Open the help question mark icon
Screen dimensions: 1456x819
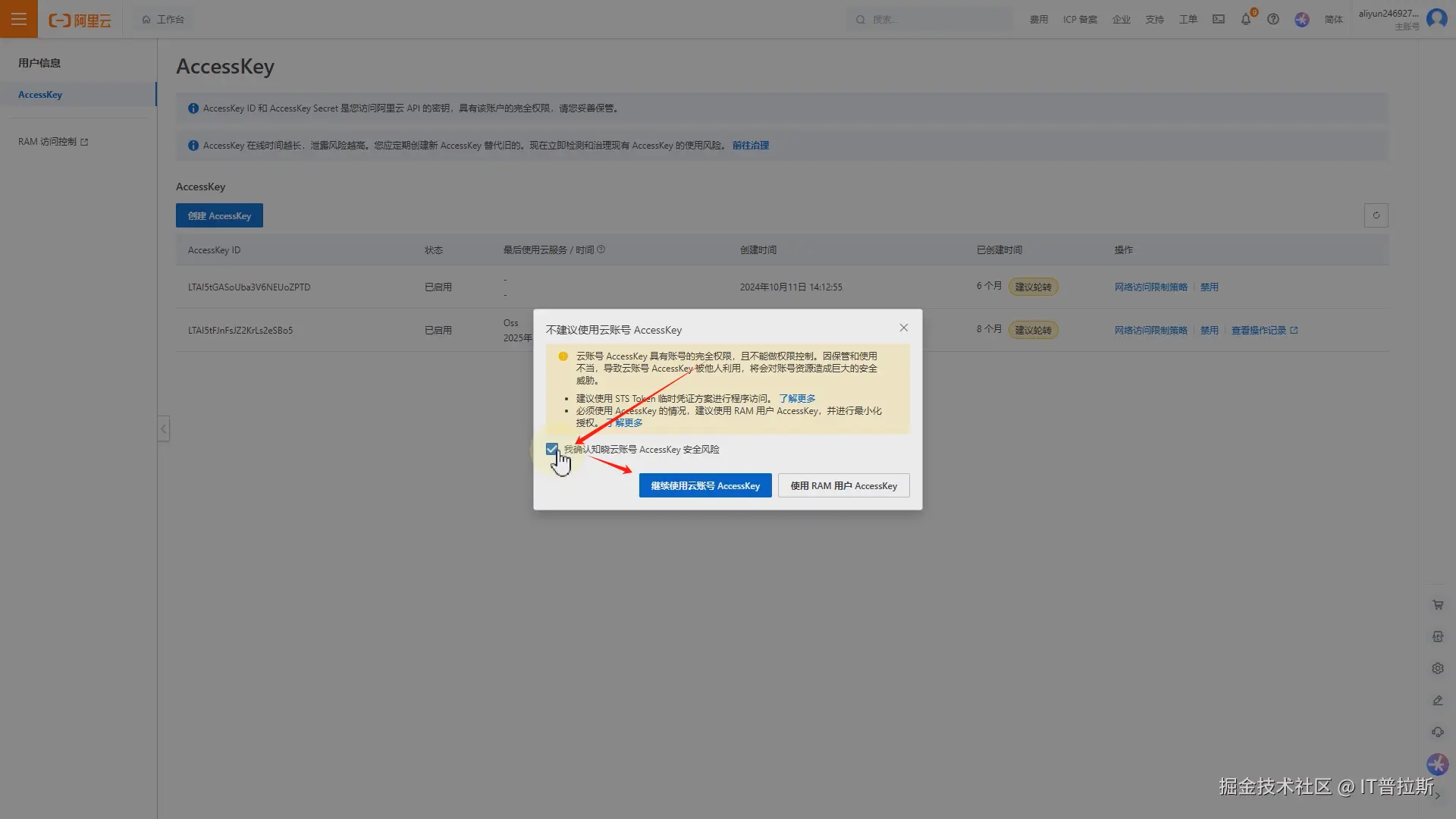[x=1273, y=20]
